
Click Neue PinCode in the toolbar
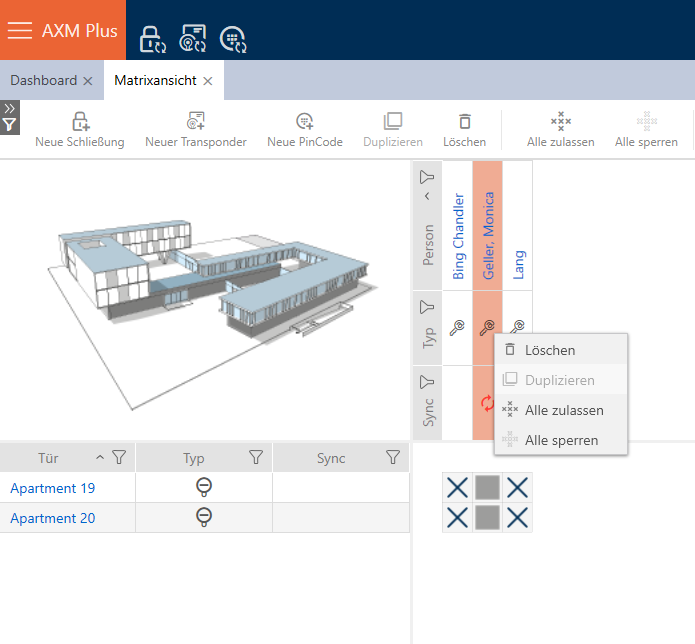305,130
